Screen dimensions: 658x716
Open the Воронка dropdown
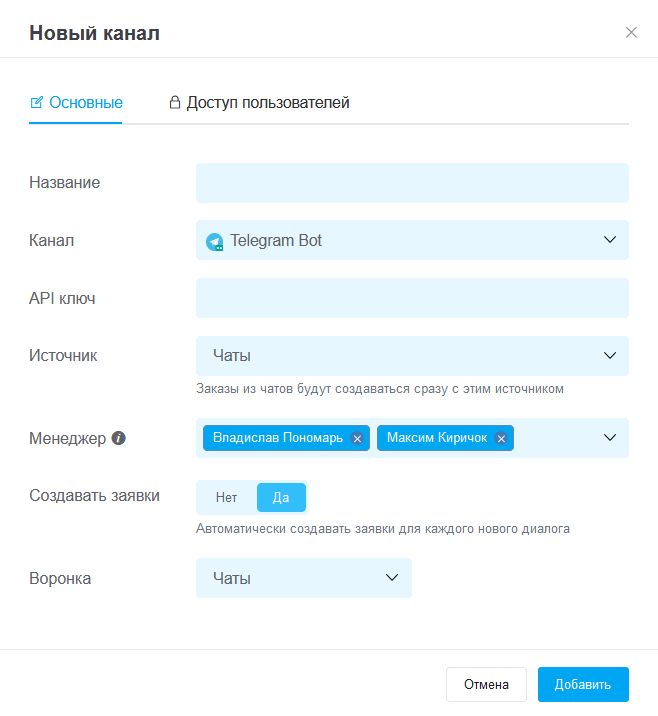click(x=304, y=578)
